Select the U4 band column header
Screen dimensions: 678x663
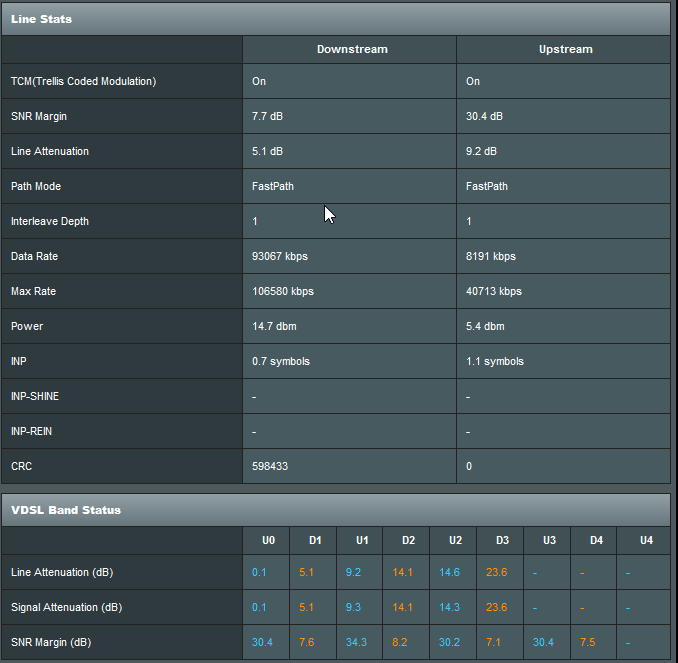click(646, 540)
